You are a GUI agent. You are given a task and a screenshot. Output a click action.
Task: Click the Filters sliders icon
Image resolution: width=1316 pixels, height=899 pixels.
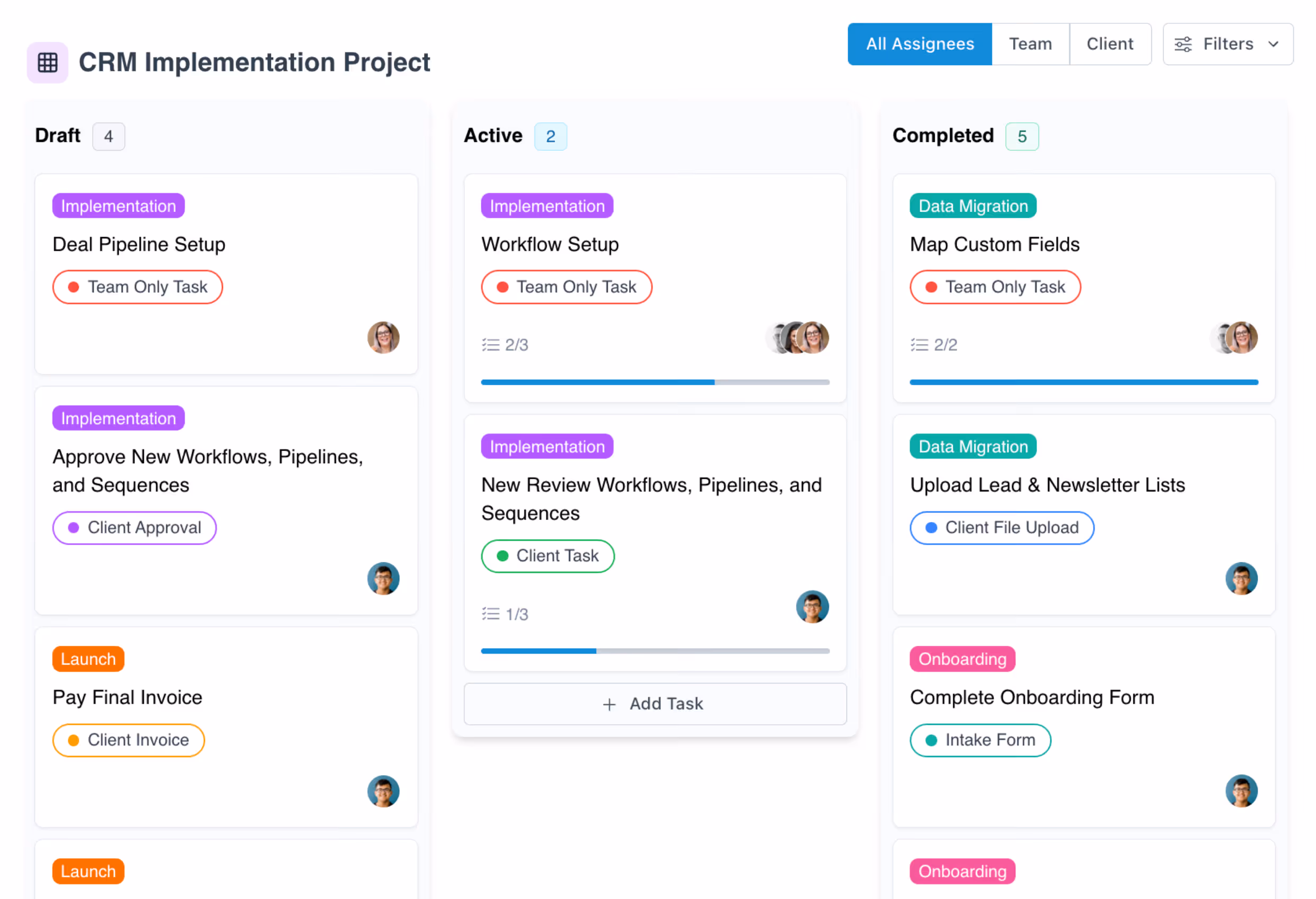1183,44
